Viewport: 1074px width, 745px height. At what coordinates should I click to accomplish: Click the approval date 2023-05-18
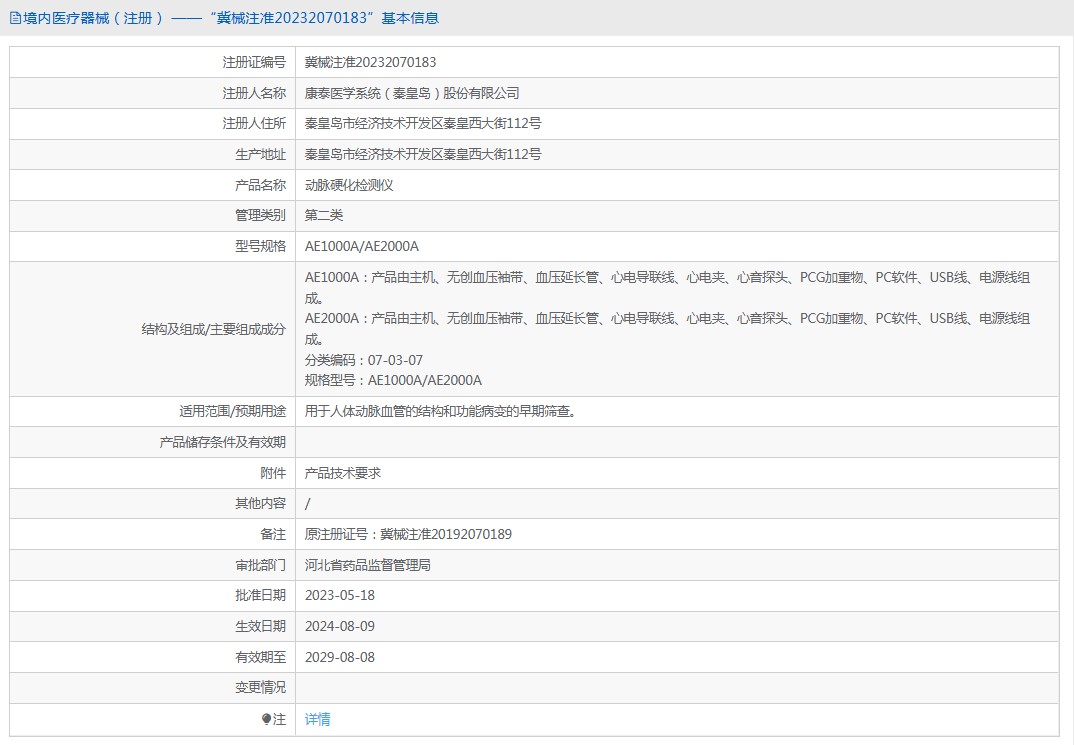[x=340, y=595]
